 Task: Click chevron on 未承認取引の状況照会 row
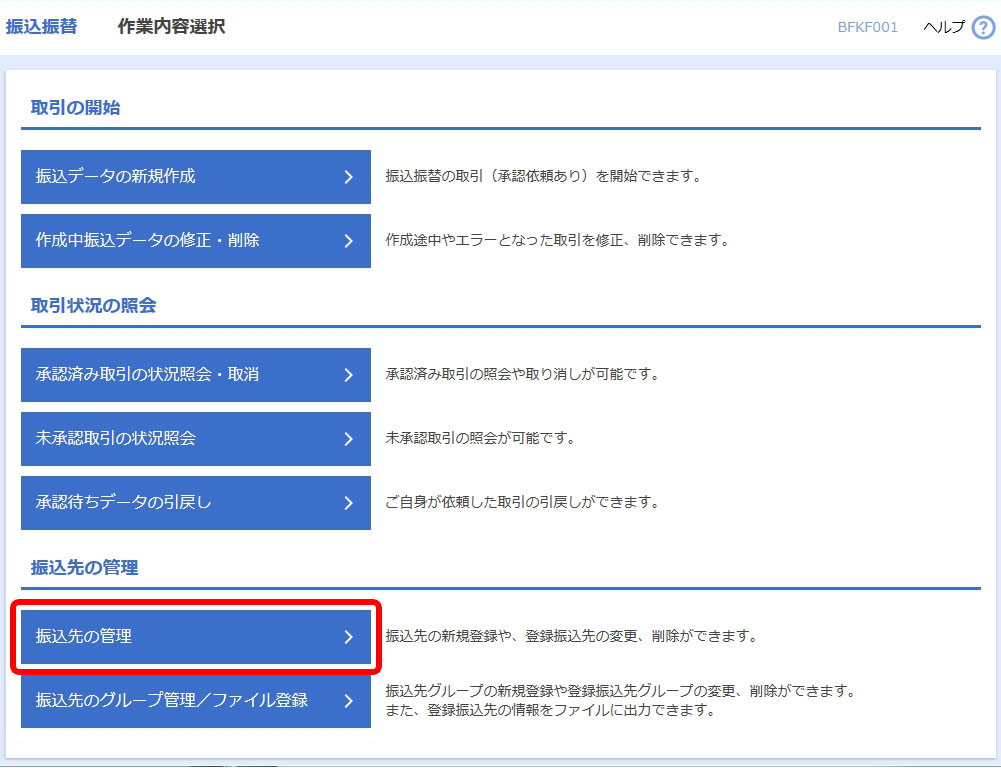(349, 439)
